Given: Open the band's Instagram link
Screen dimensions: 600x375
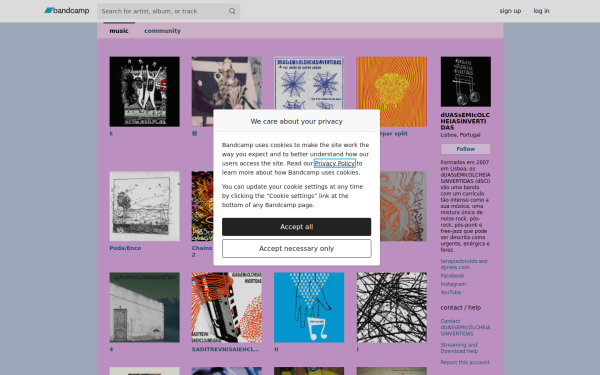Looking at the screenshot, I should point(453,284).
